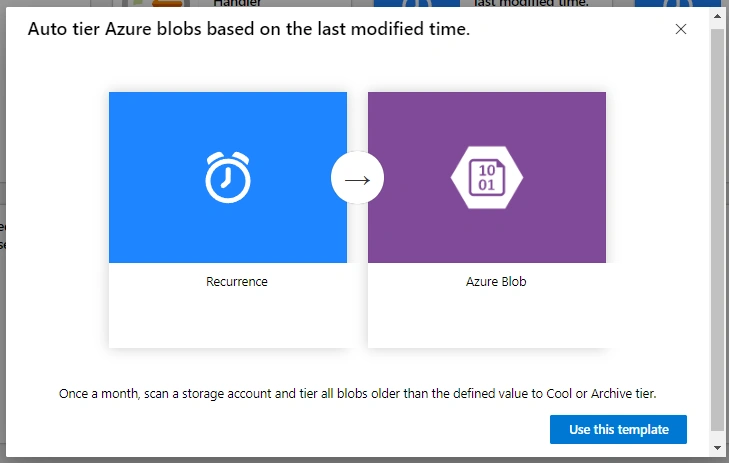Click the Azure Blob hexagon icon

487,178
